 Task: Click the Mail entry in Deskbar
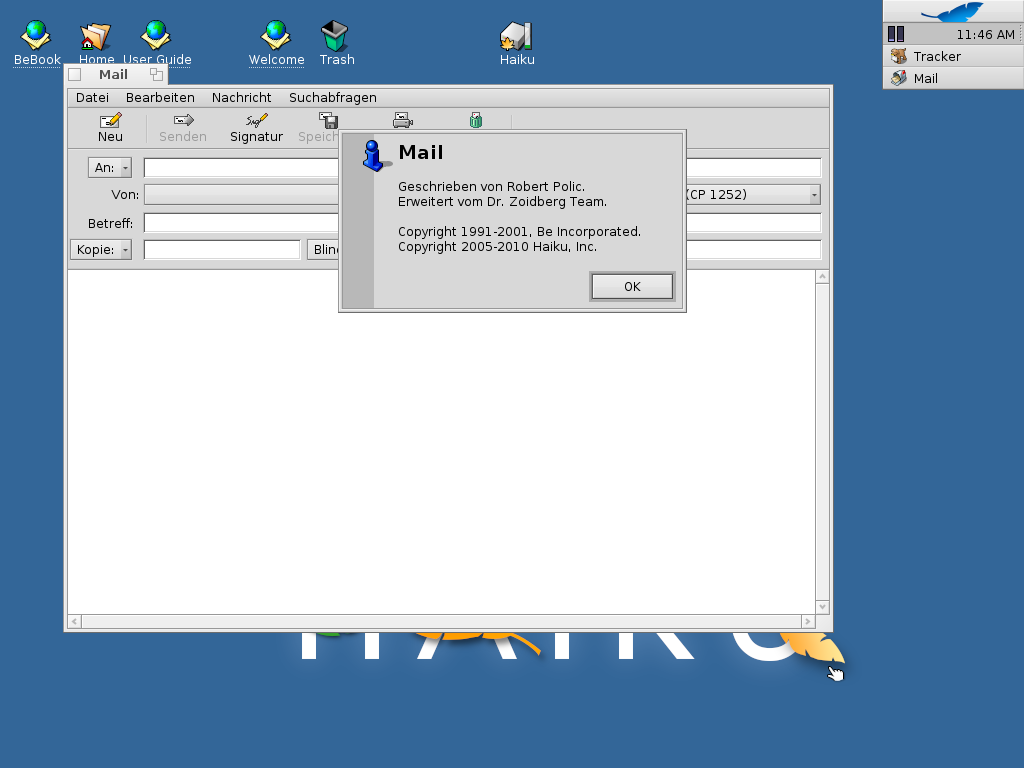click(x=953, y=78)
